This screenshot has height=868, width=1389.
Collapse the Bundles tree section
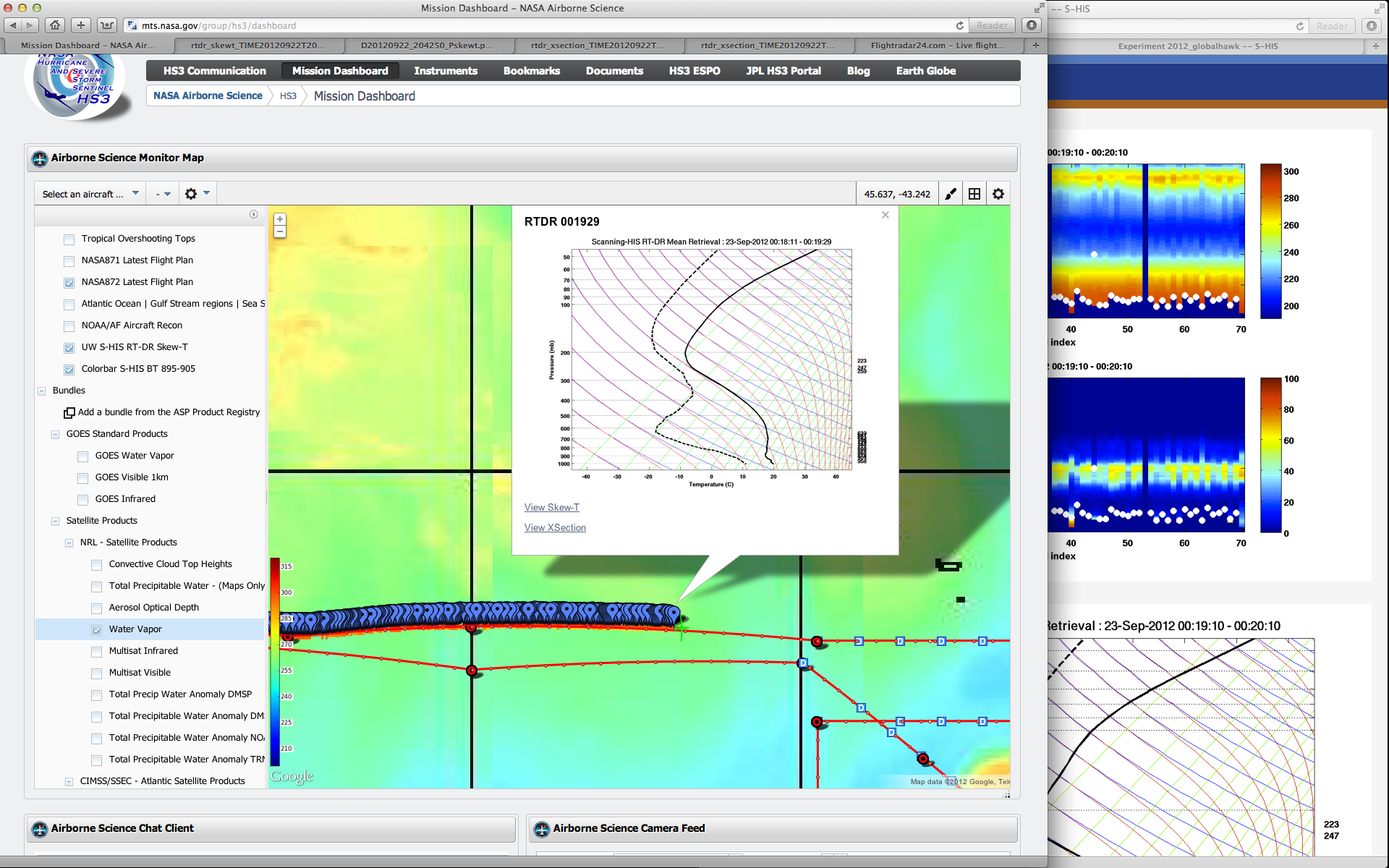[x=42, y=391]
